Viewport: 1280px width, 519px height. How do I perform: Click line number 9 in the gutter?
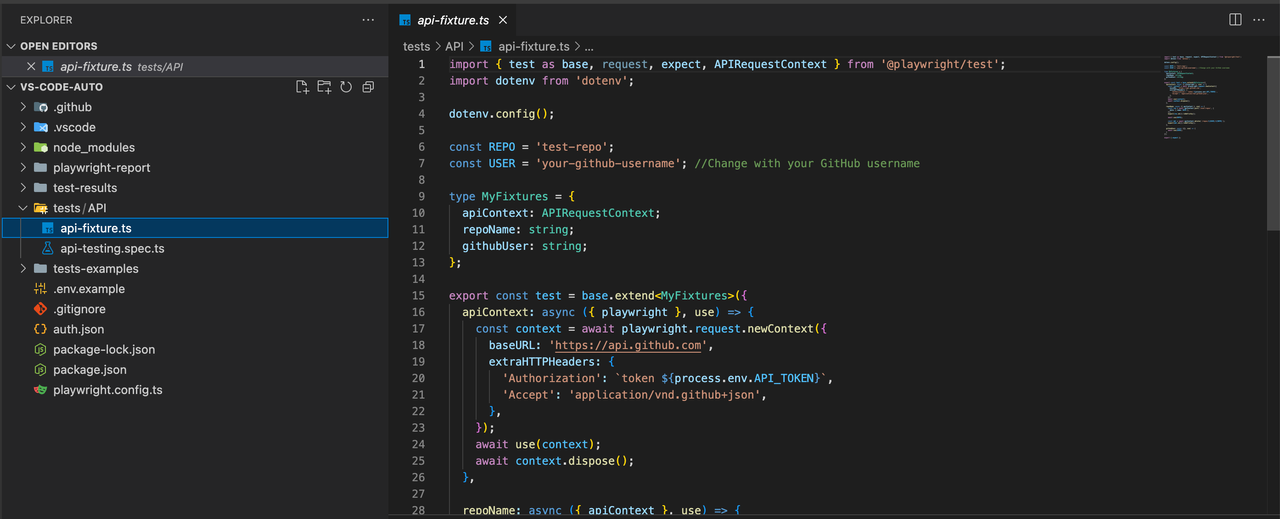point(422,196)
